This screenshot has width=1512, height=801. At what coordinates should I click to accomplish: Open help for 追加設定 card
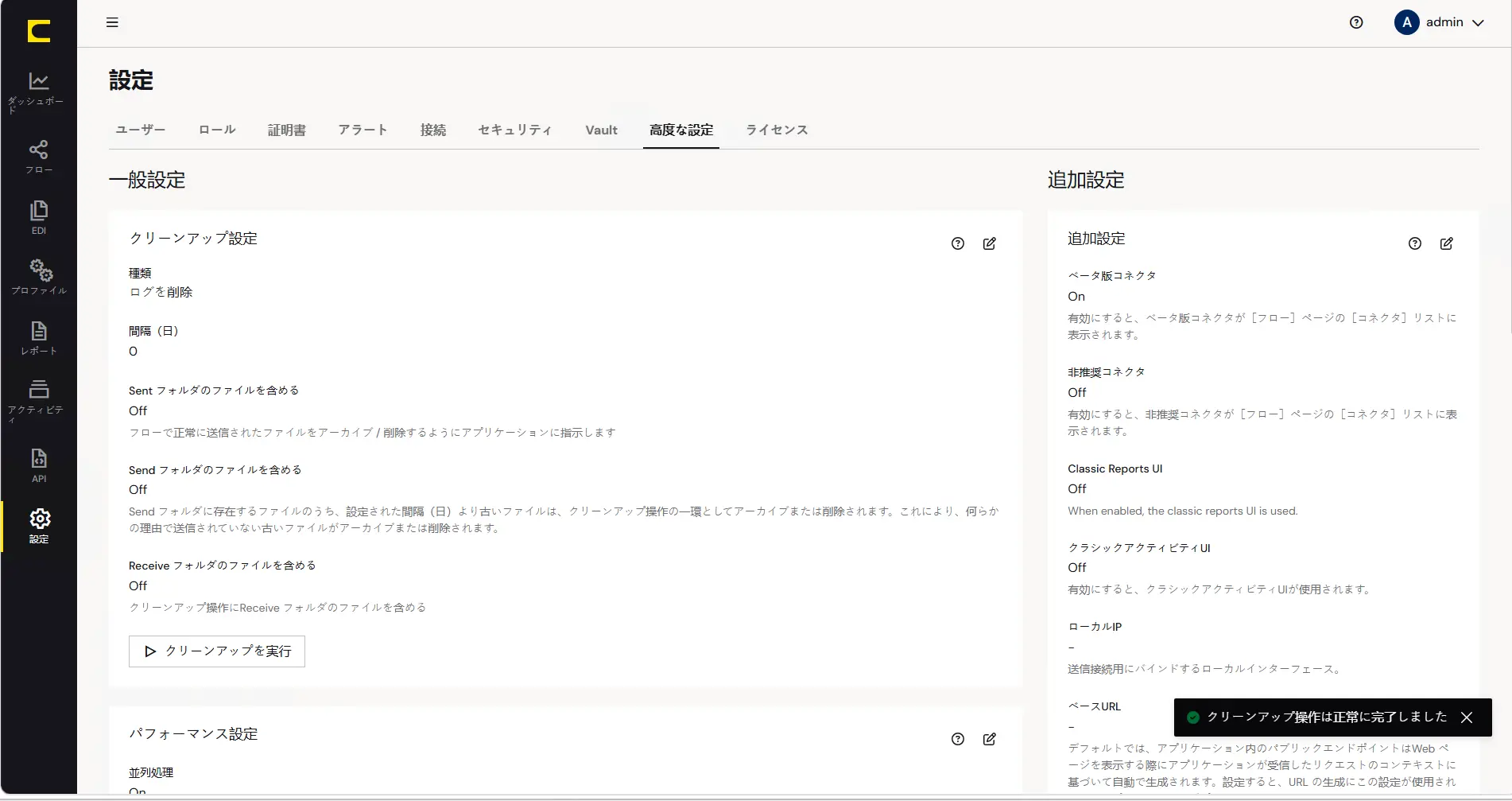[1415, 243]
